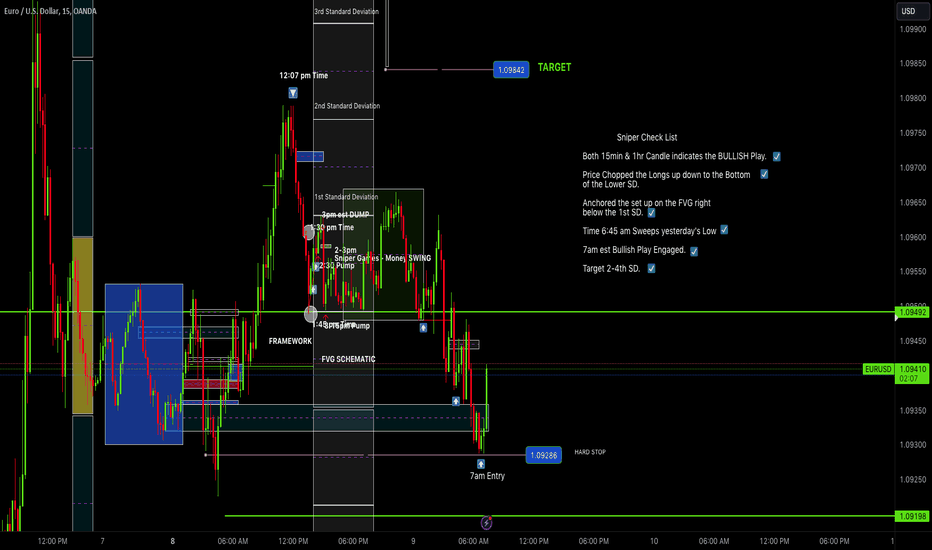Click the 7am Entry text label

coord(487,476)
